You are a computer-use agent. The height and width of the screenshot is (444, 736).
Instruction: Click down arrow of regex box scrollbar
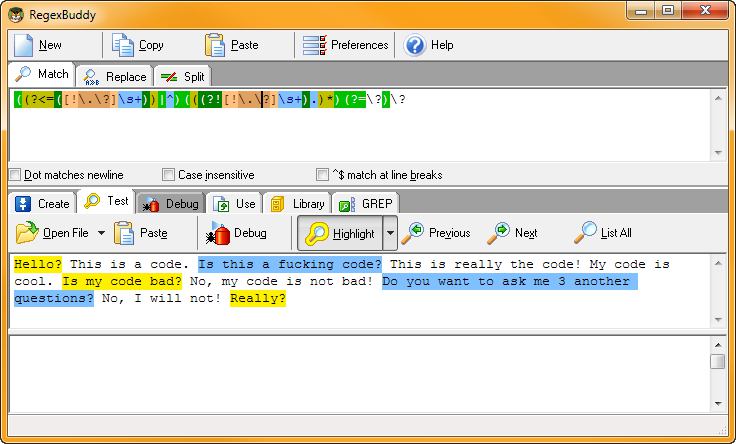pos(718,153)
